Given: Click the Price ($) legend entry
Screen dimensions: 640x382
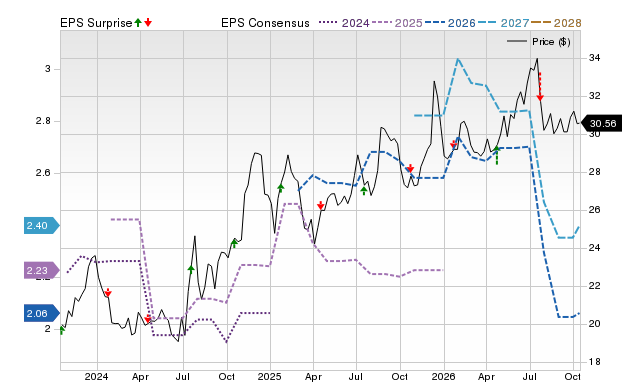Looking at the screenshot, I should [x=538, y=42].
